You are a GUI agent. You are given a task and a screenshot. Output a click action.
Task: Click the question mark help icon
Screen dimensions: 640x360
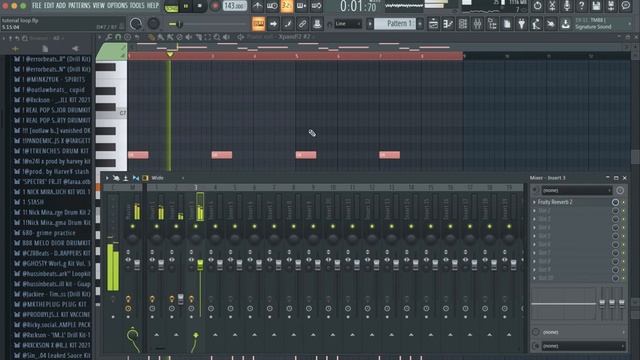[581, 6]
